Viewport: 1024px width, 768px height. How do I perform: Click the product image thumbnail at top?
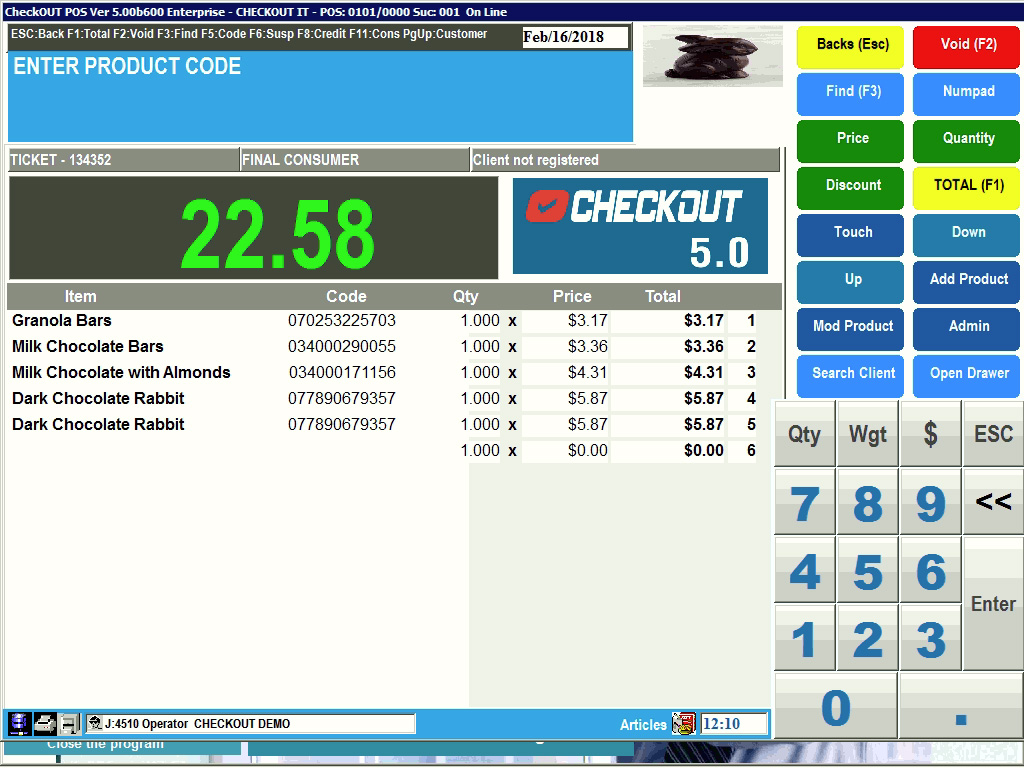(712, 56)
